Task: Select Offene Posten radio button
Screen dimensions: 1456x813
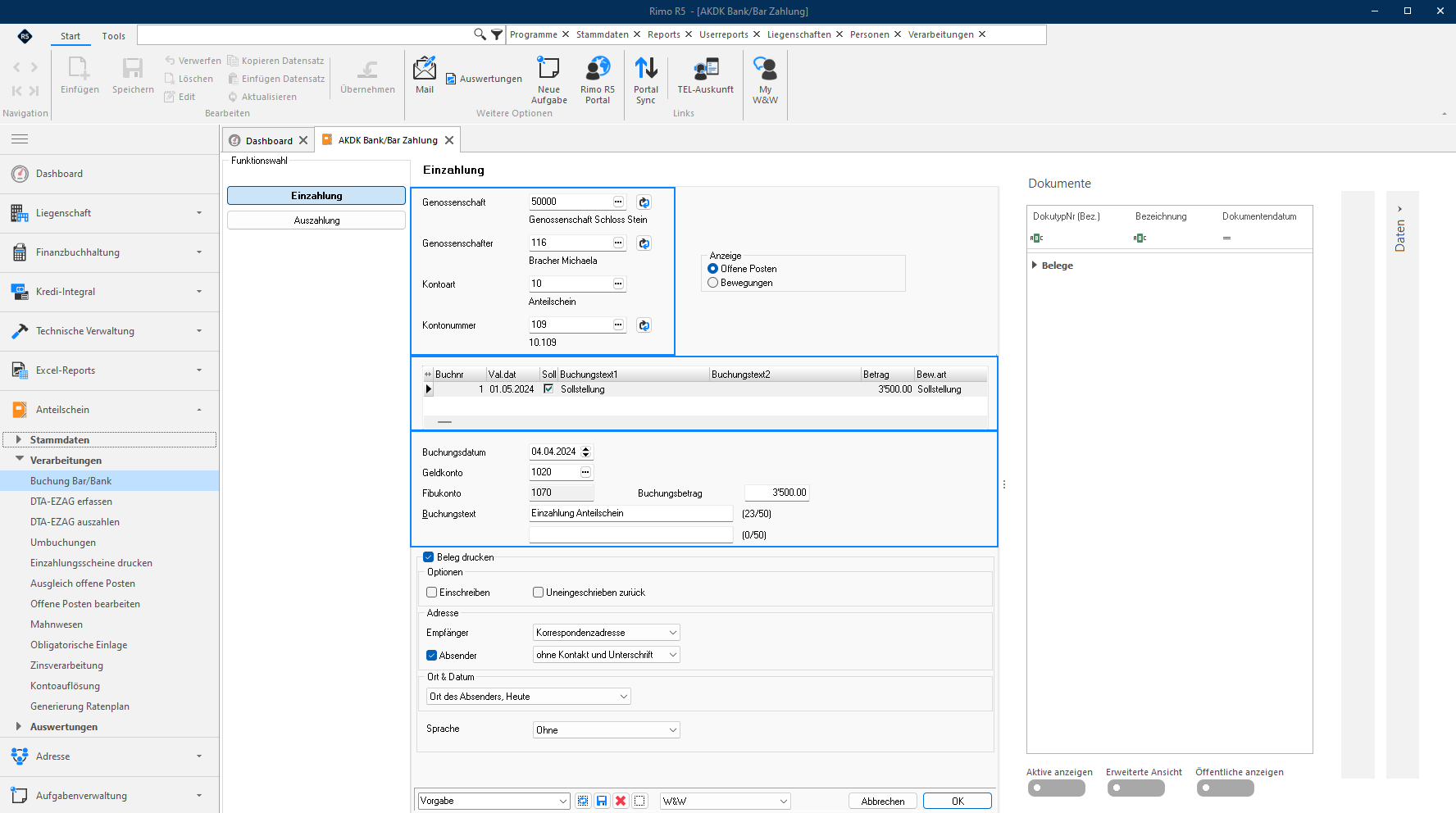Action: pos(712,269)
